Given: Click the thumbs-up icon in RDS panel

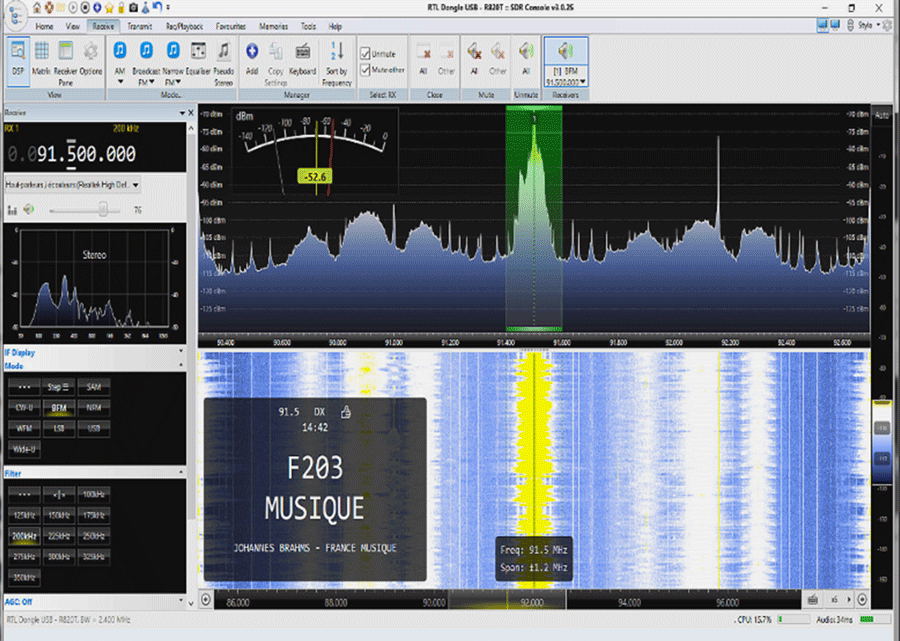Looking at the screenshot, I should [346, 411].
